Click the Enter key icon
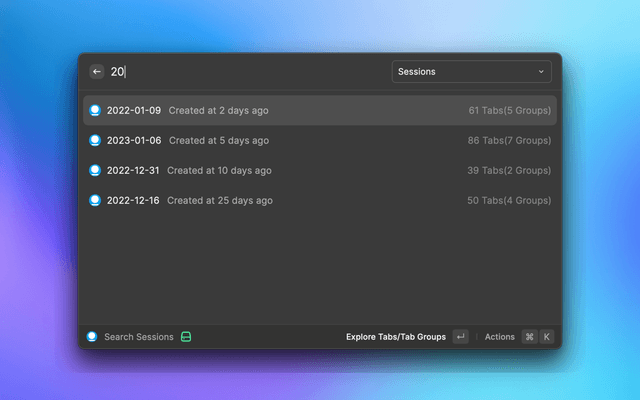The image size is (640, 400). pos(460,337)
